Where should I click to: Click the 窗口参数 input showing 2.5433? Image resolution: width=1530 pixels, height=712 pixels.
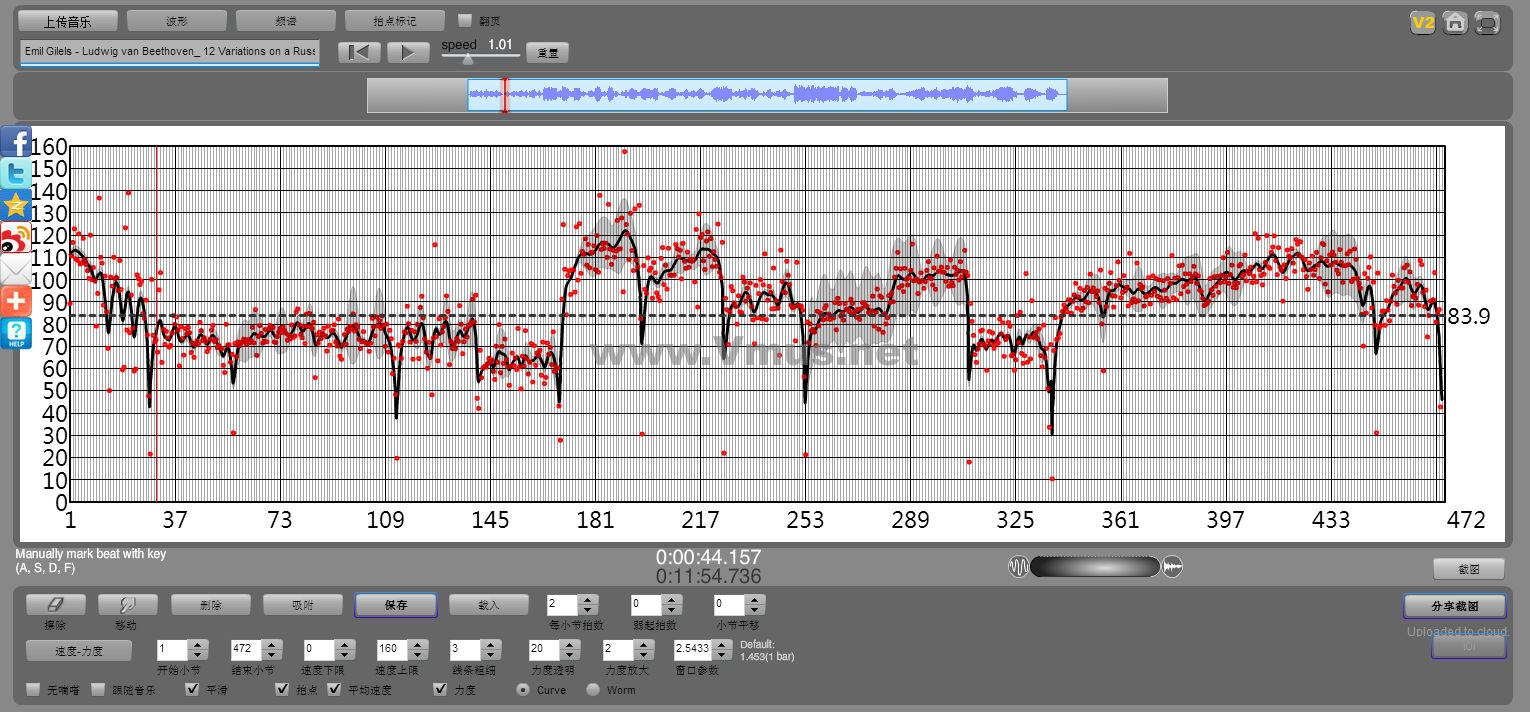pyautogui.click(x=694, y=648)
